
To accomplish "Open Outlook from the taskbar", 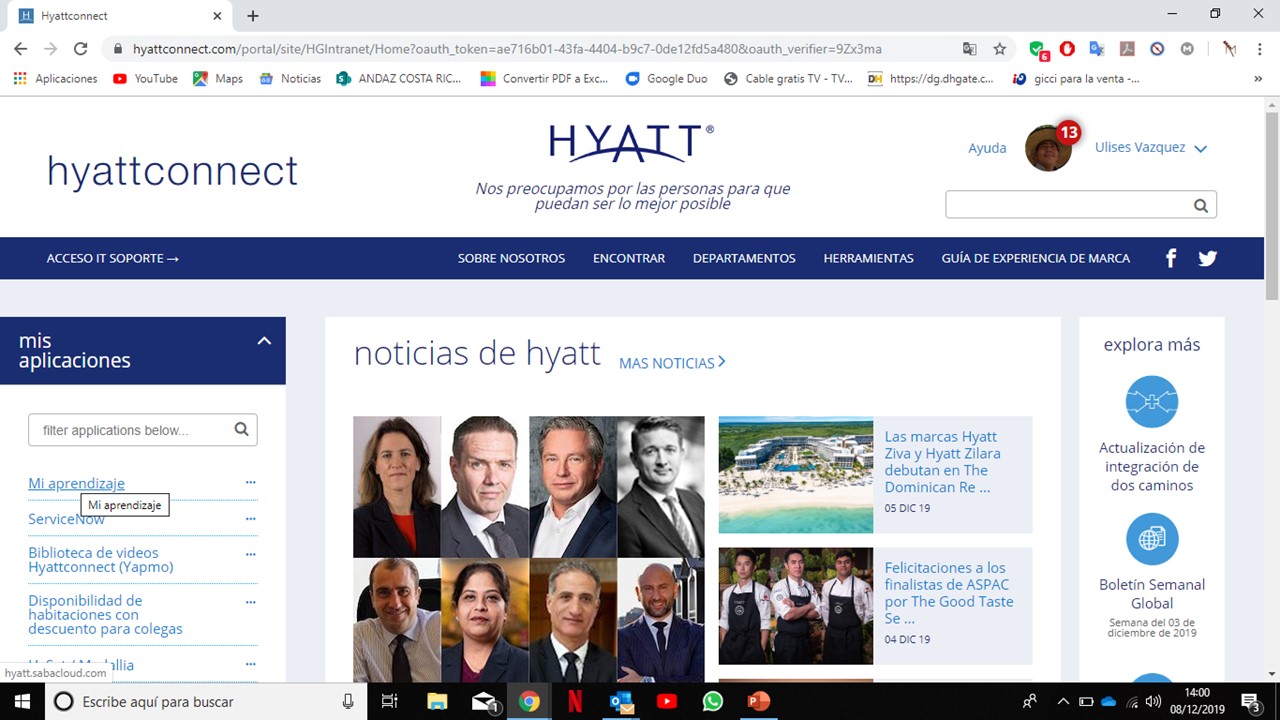I will click(x=621, y=701).
